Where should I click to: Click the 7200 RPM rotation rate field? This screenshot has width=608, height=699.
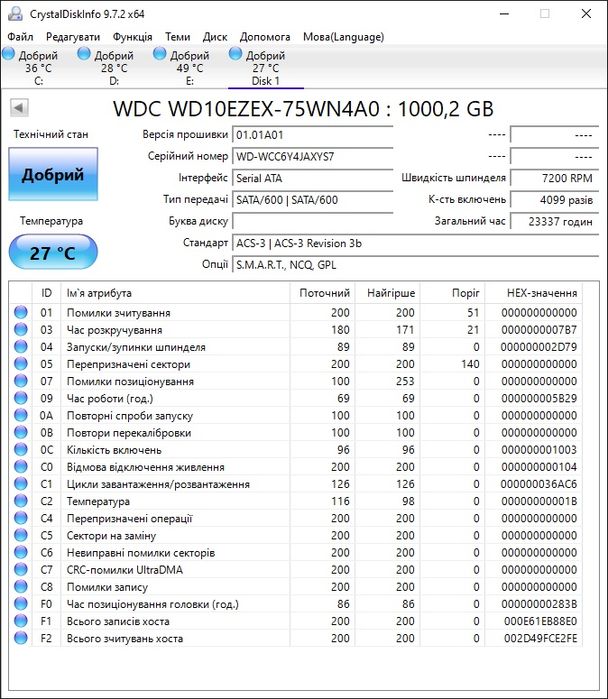[x=554, y=178]
